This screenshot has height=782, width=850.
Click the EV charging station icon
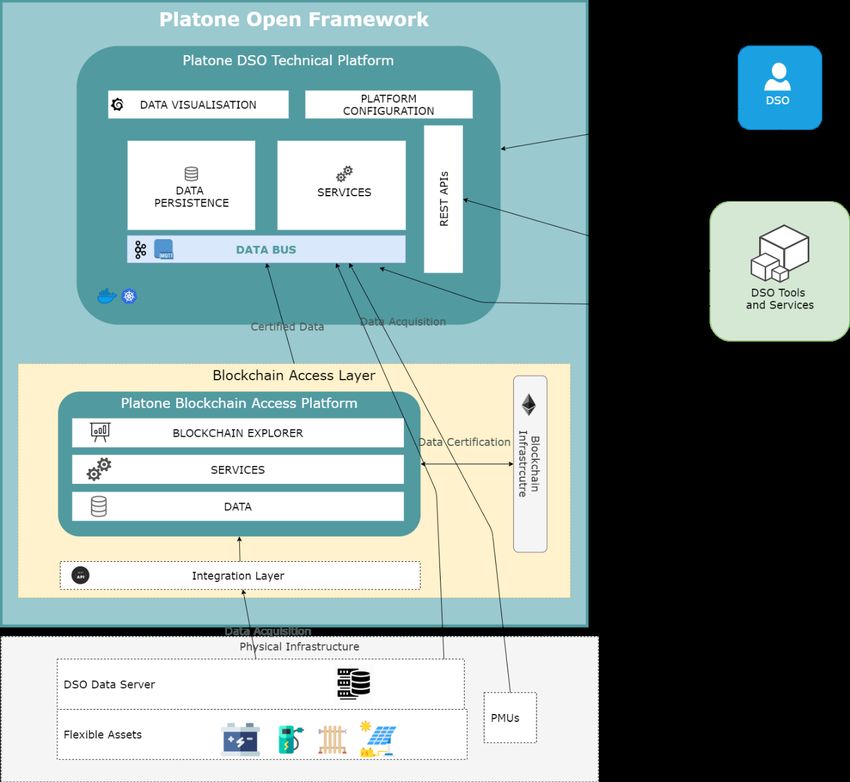click(x=291, y=739)
